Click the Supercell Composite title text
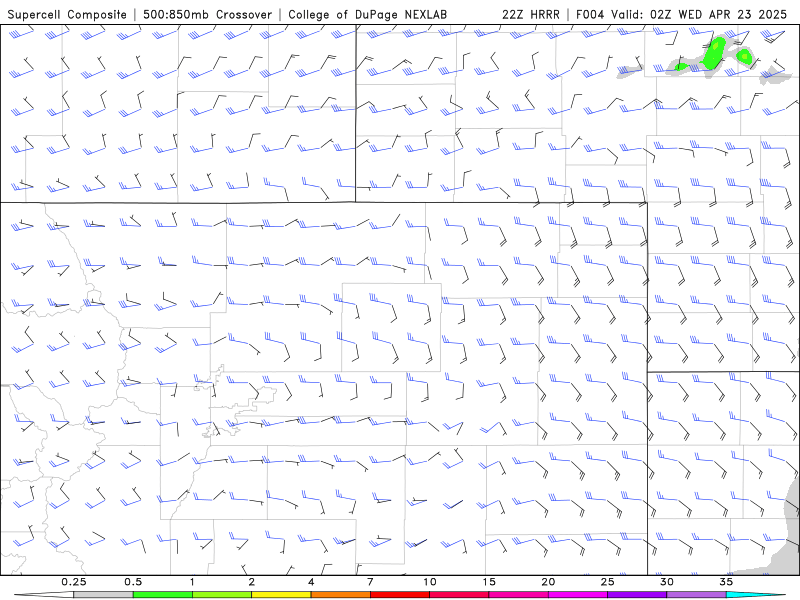This screenshot has height=600, width=800. 67,14
